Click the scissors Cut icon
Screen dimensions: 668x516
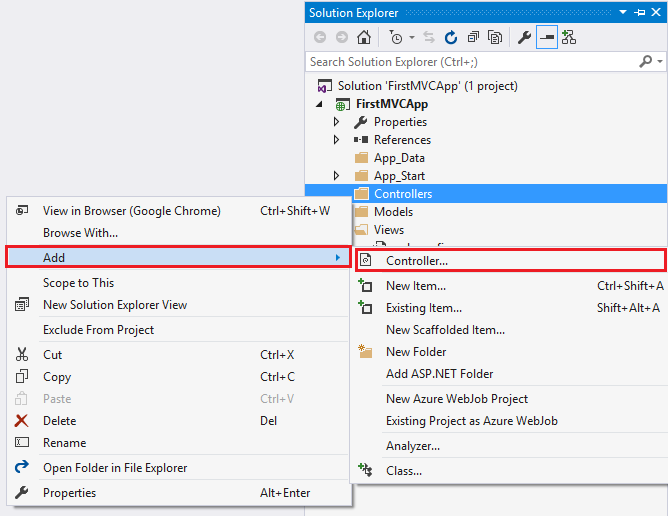click(22, 355)
